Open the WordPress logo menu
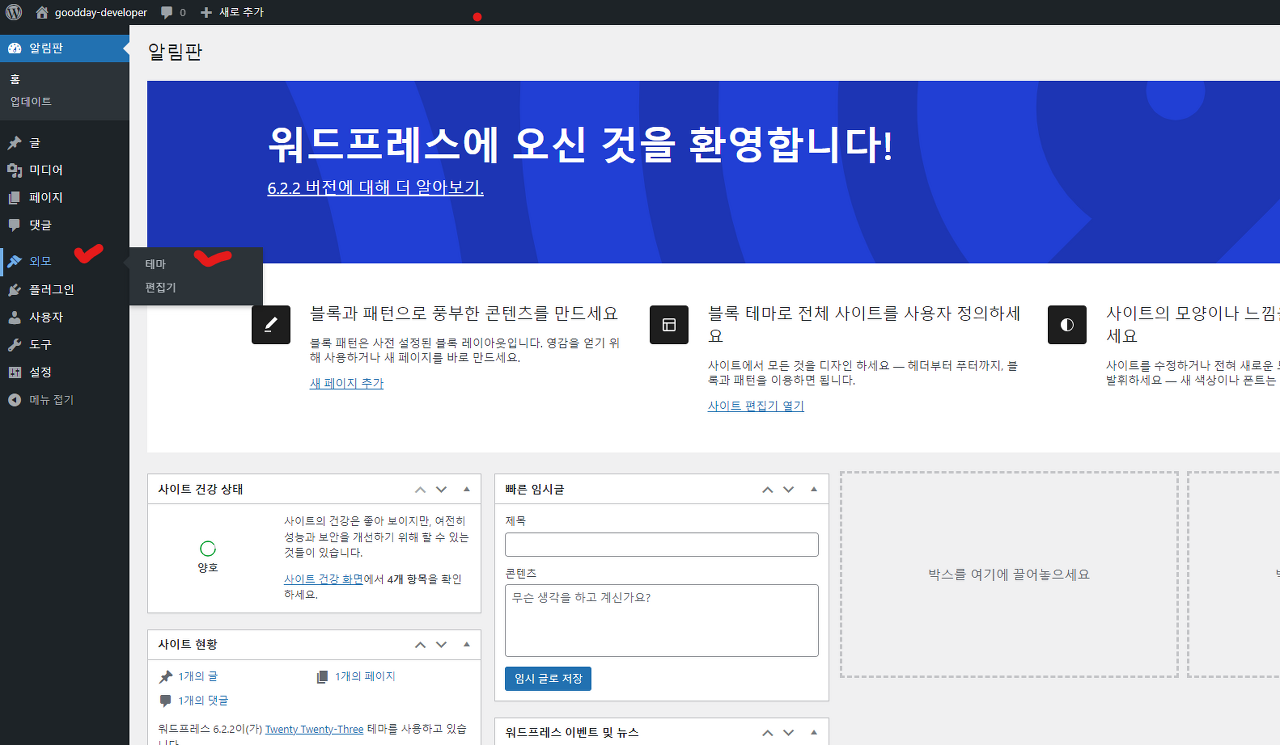1280x745 pixels. point(14,12)
